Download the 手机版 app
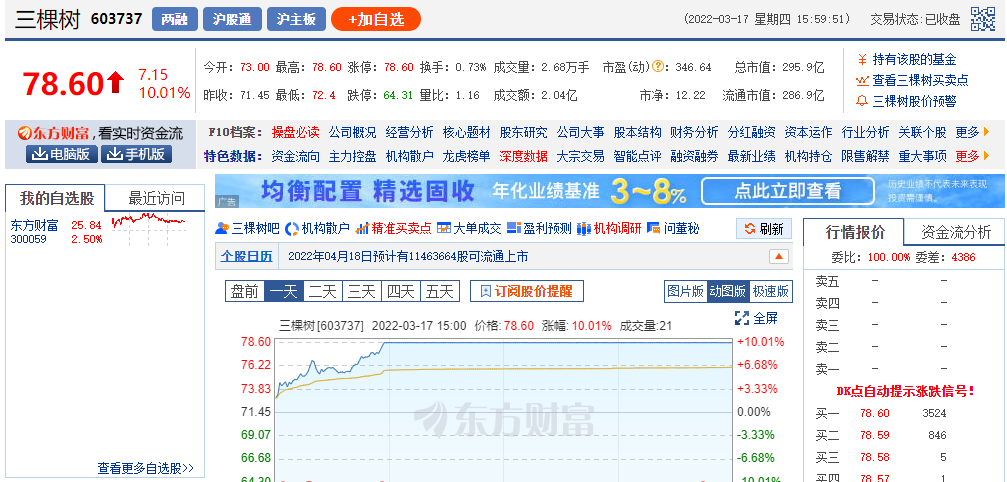The image size is (1007, 482). tap(136, 154)
